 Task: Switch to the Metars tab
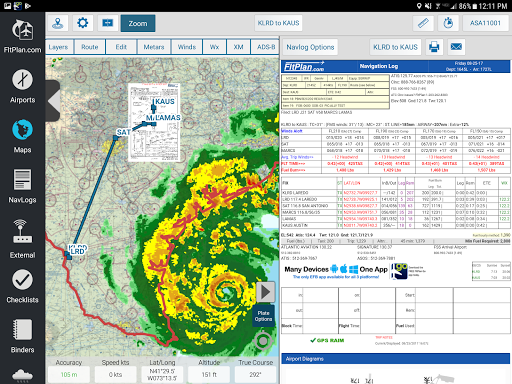154,47
